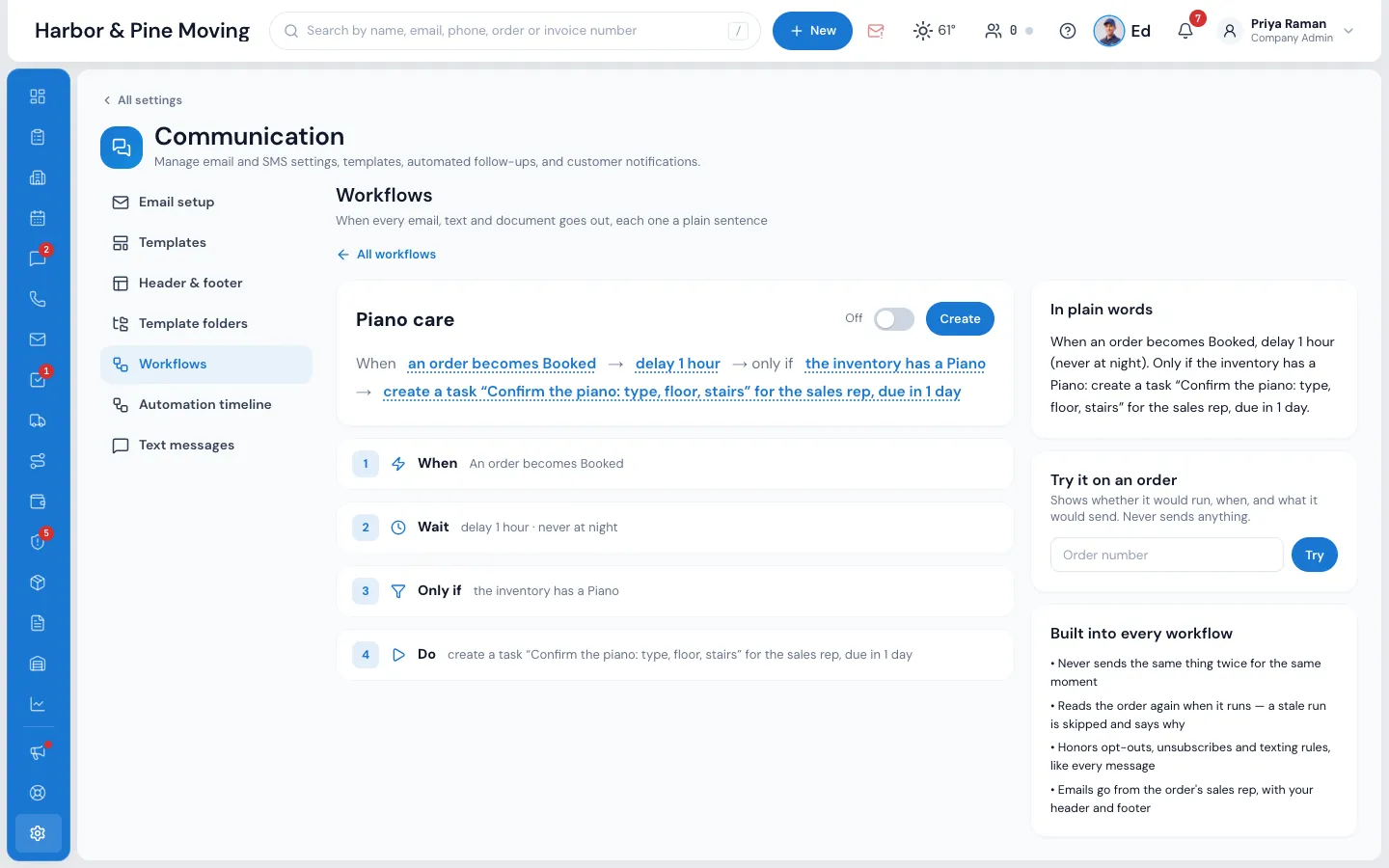Edit "the inventory has a Piano" condition
1389x868 pixels.
click(x=895, y=364)
